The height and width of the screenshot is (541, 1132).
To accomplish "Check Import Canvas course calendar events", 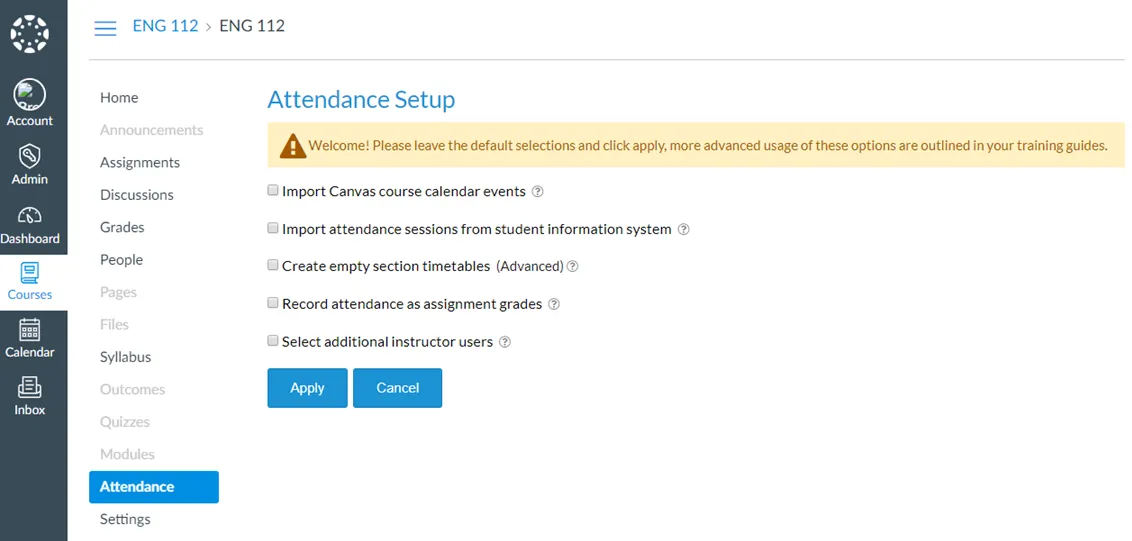I will click(x=273, y=191).
